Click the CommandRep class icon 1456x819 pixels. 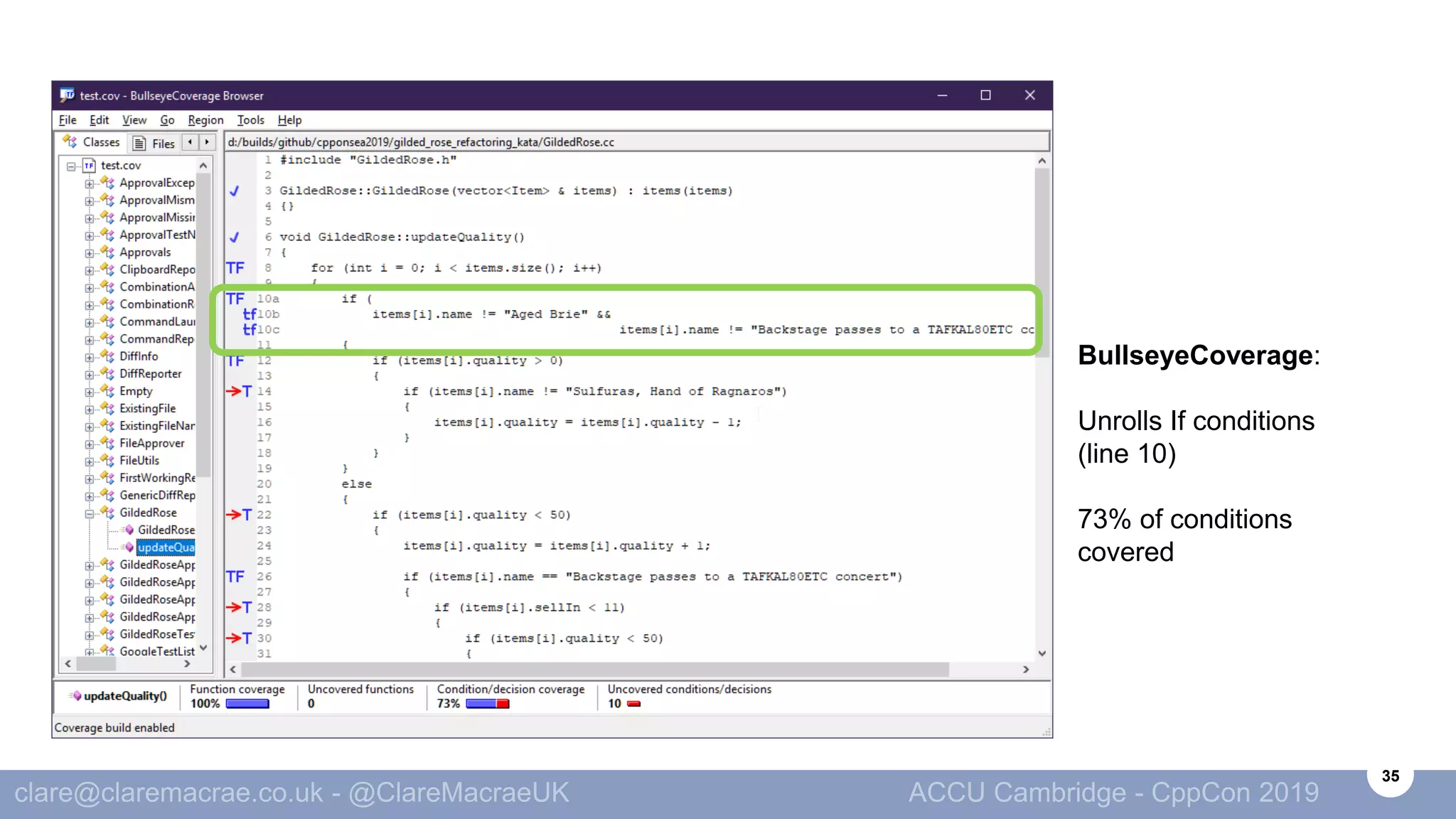(107, 338)
